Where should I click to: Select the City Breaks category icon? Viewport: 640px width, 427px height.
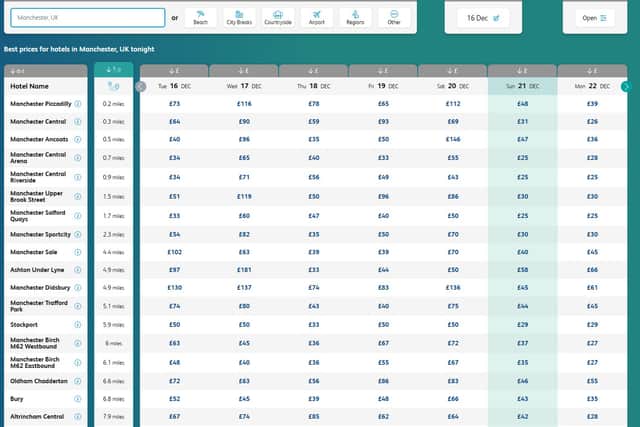[x=239, y=18]
